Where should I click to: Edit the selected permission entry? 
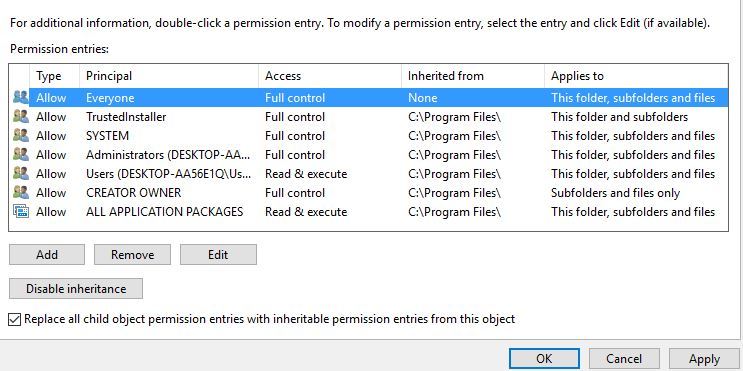218,254
